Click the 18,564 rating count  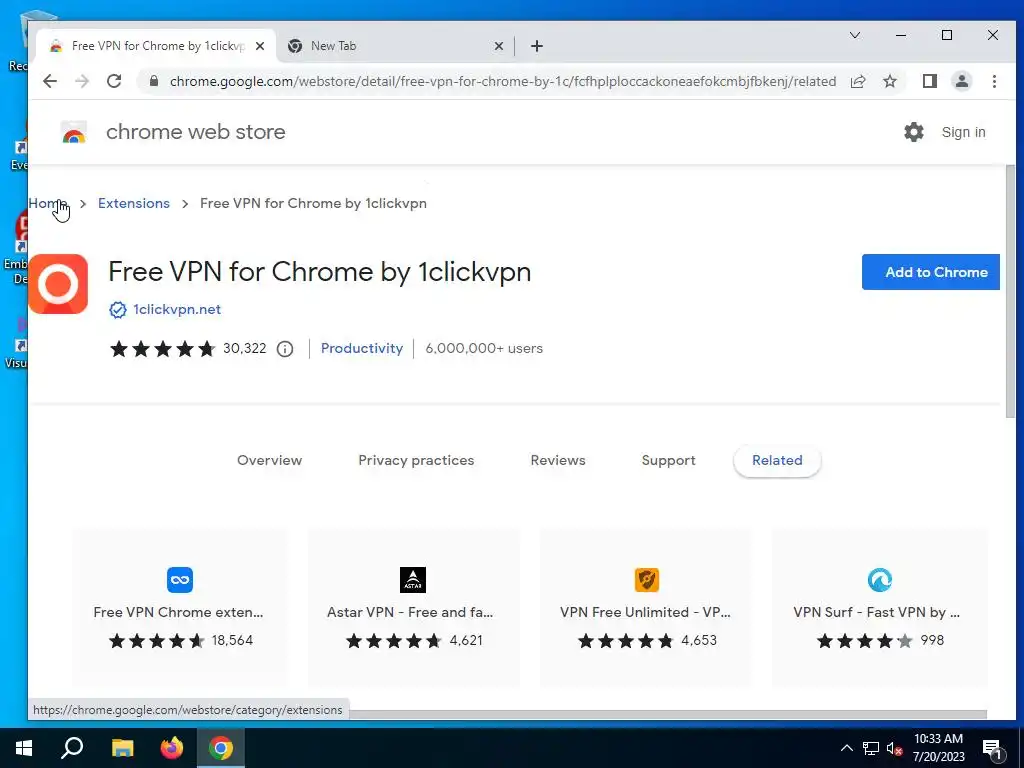pos(232,640)
